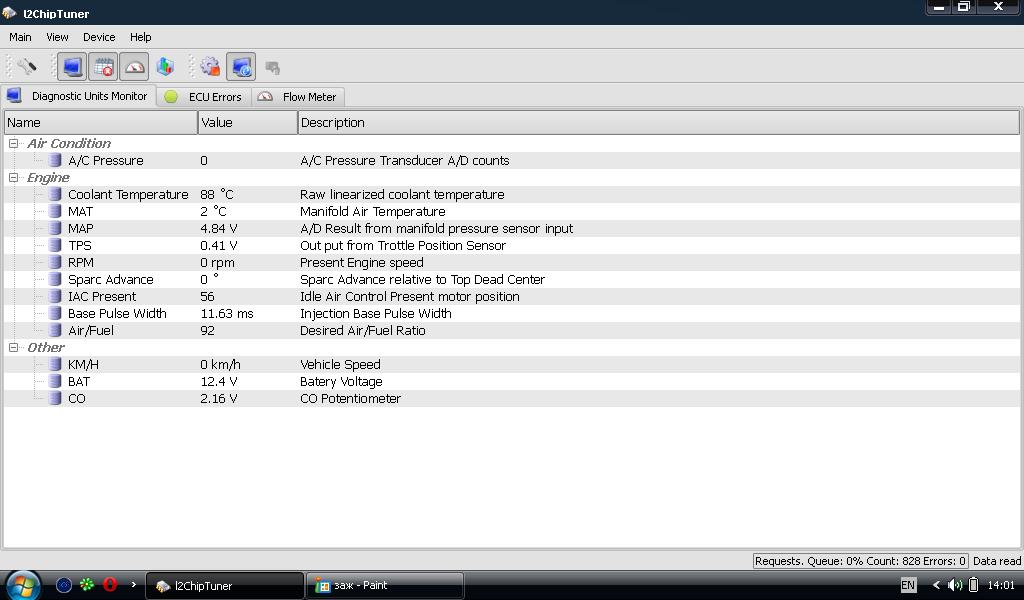Open the Main menu

coord(20,37)
